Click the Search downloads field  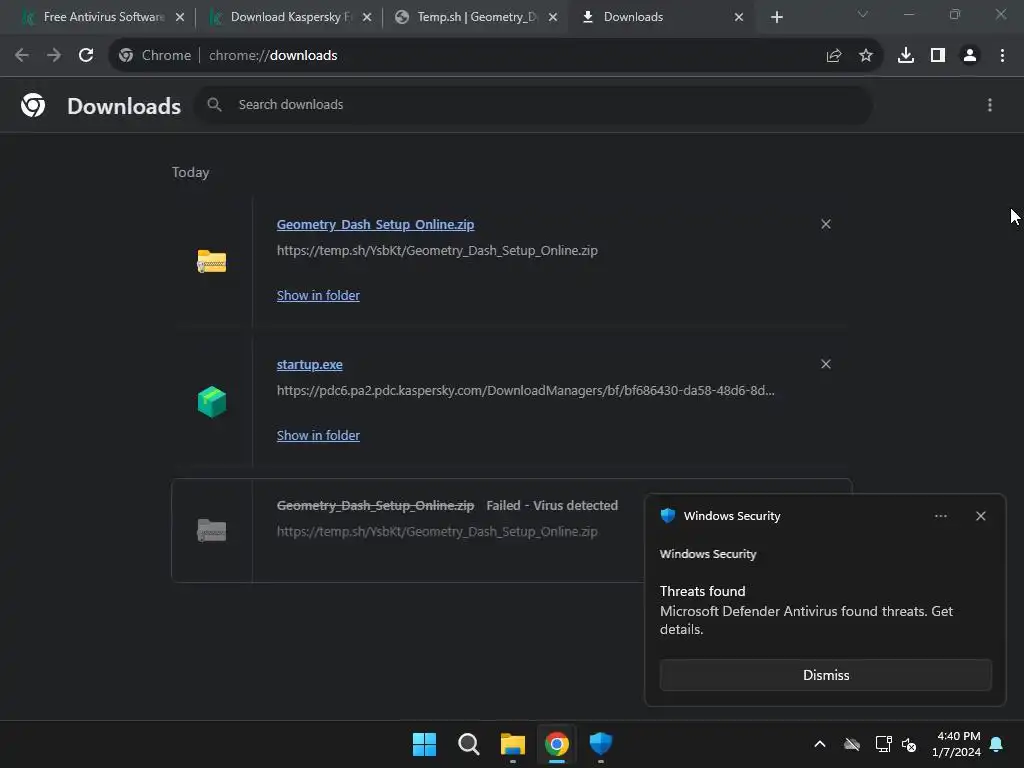tap(534, 104)
